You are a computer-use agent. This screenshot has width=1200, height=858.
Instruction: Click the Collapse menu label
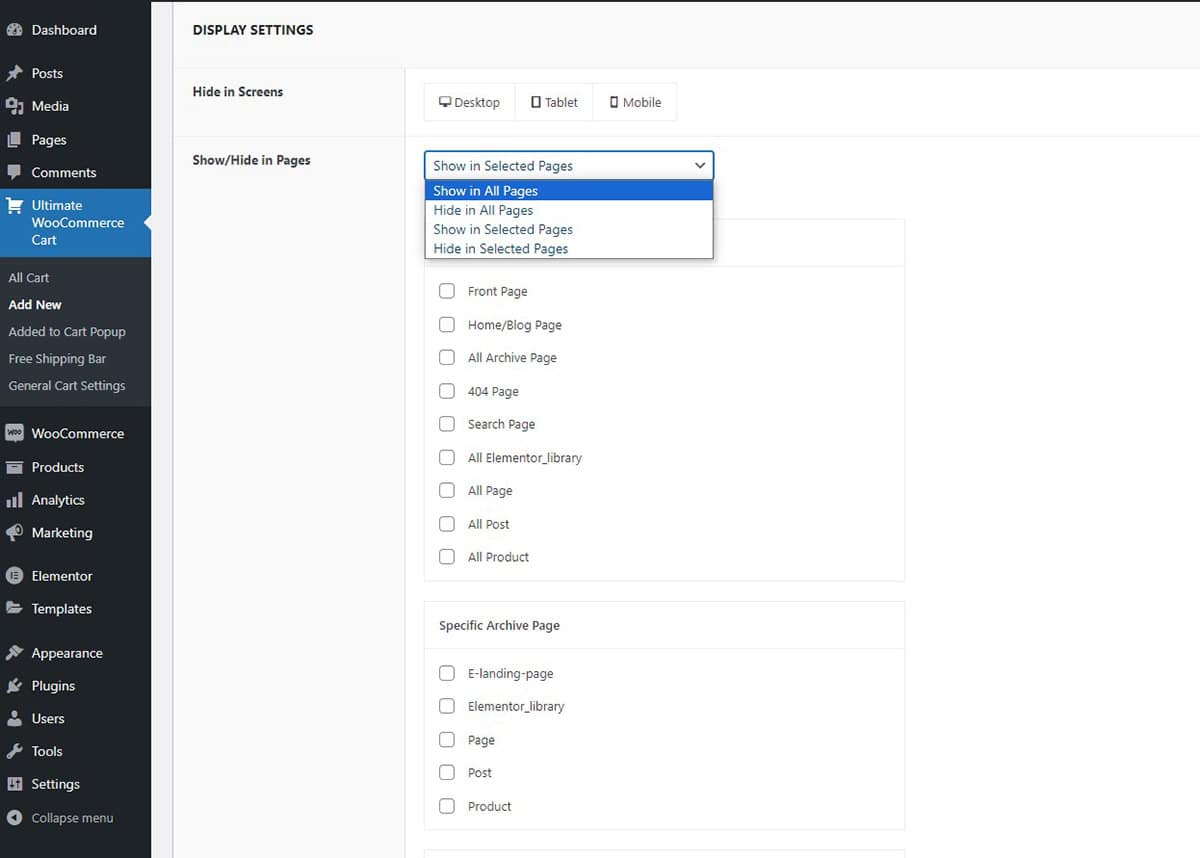click(x=72, y=818)
